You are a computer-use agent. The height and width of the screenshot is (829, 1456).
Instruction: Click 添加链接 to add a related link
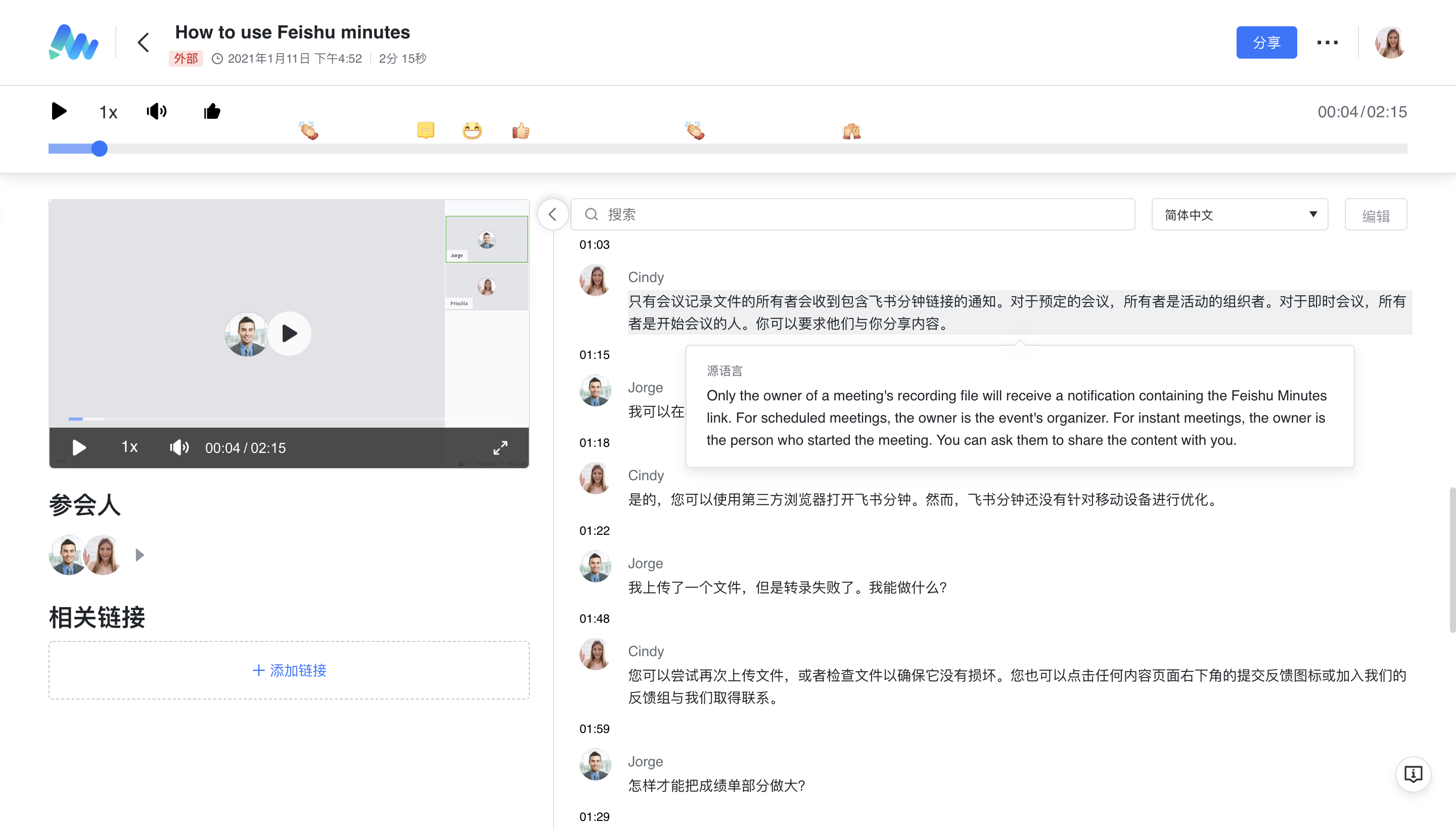289,670
